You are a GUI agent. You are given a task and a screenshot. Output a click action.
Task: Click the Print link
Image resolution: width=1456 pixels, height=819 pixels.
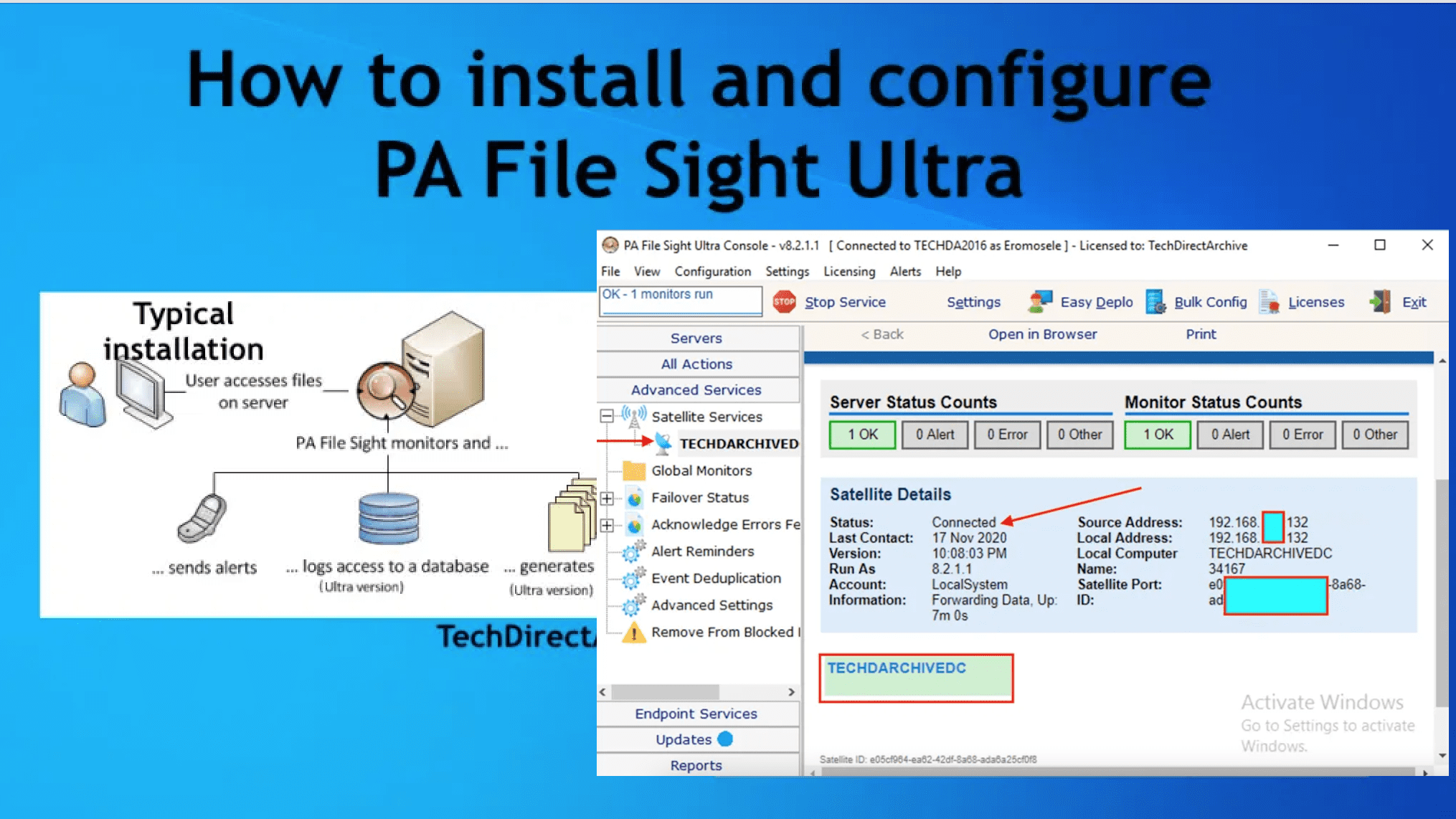(x=1201, y=334)
